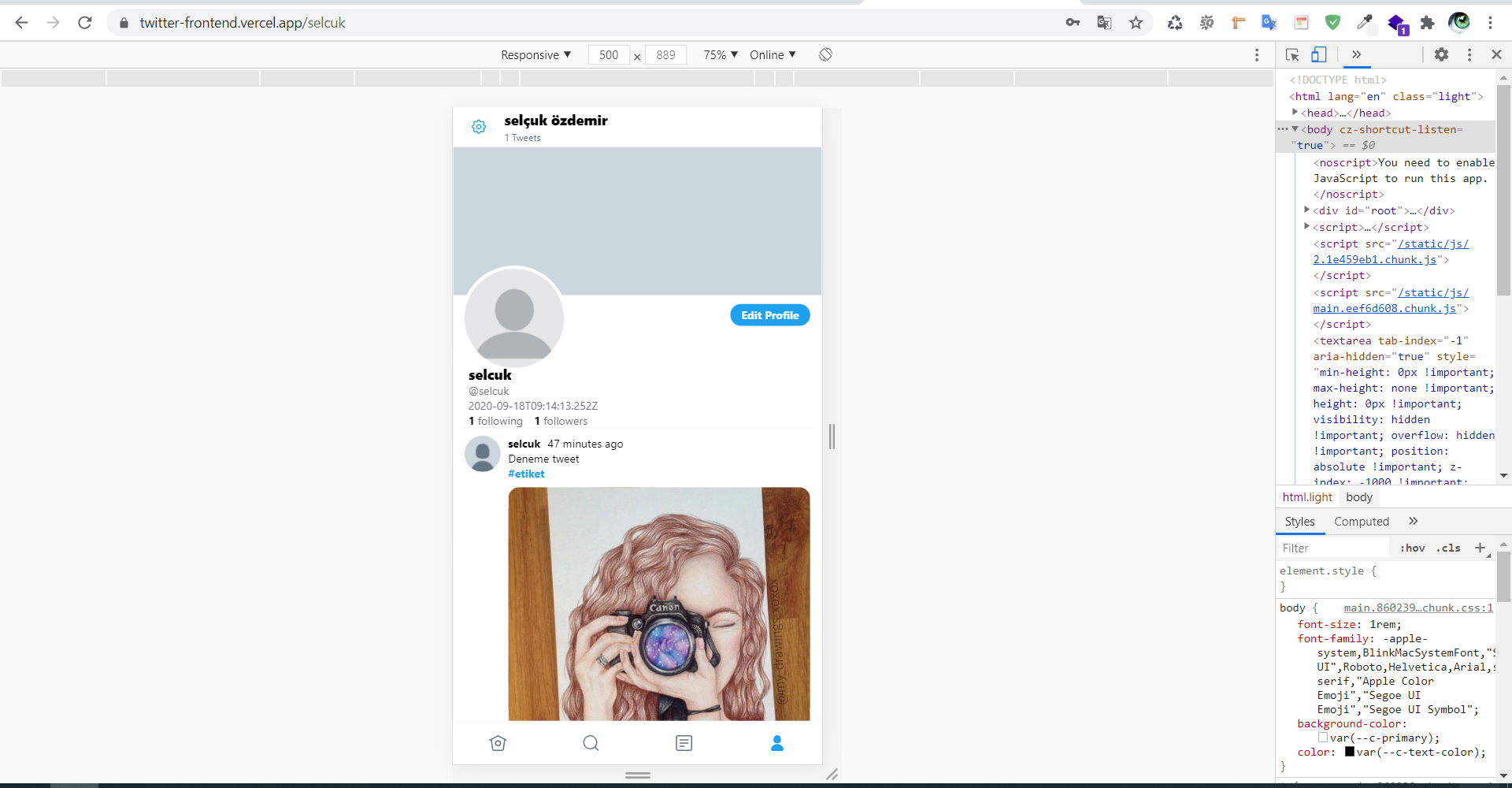Toggle the .cls class editor
This screenshot has width=1512, height=788.
(x=1448, y=548)
